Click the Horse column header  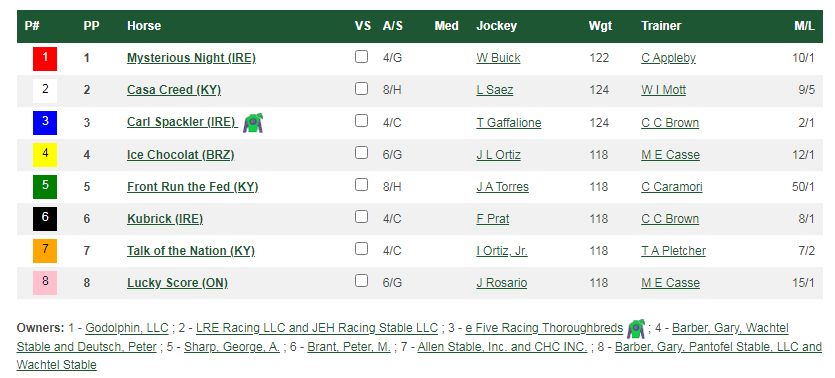tap(144, 26)
